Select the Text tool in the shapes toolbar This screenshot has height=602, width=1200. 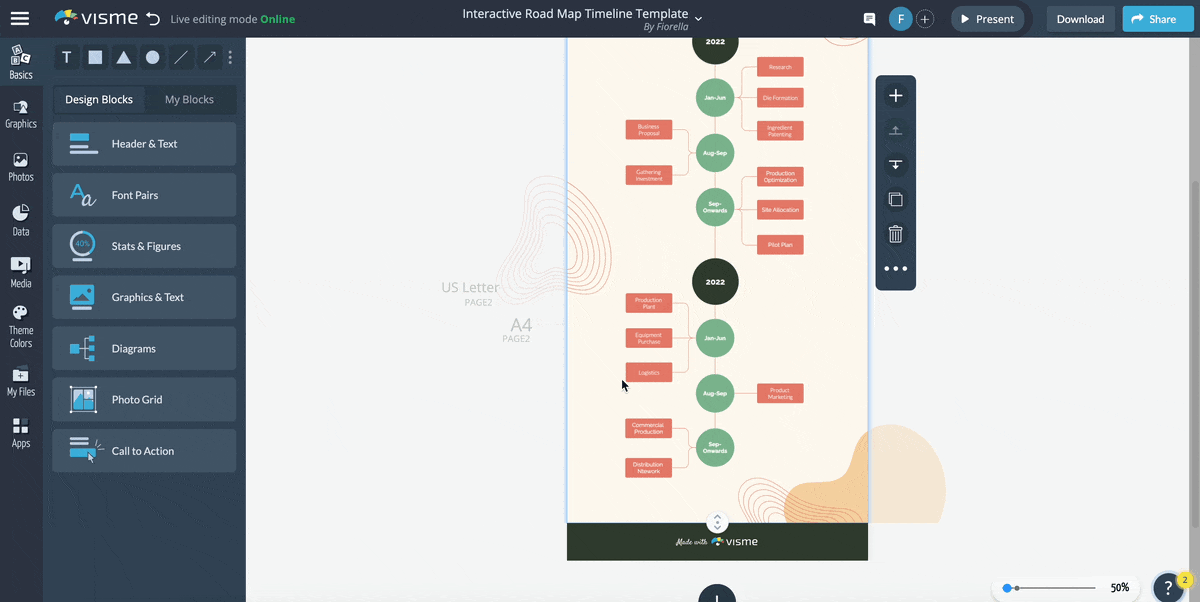click(66, 57)
